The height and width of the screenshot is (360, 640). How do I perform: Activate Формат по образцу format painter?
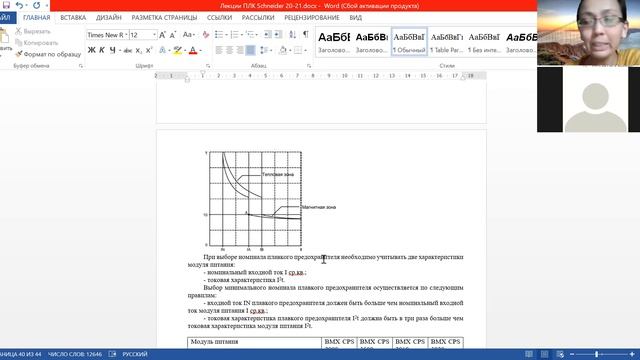pyautogui.click(x=48, y=54)
